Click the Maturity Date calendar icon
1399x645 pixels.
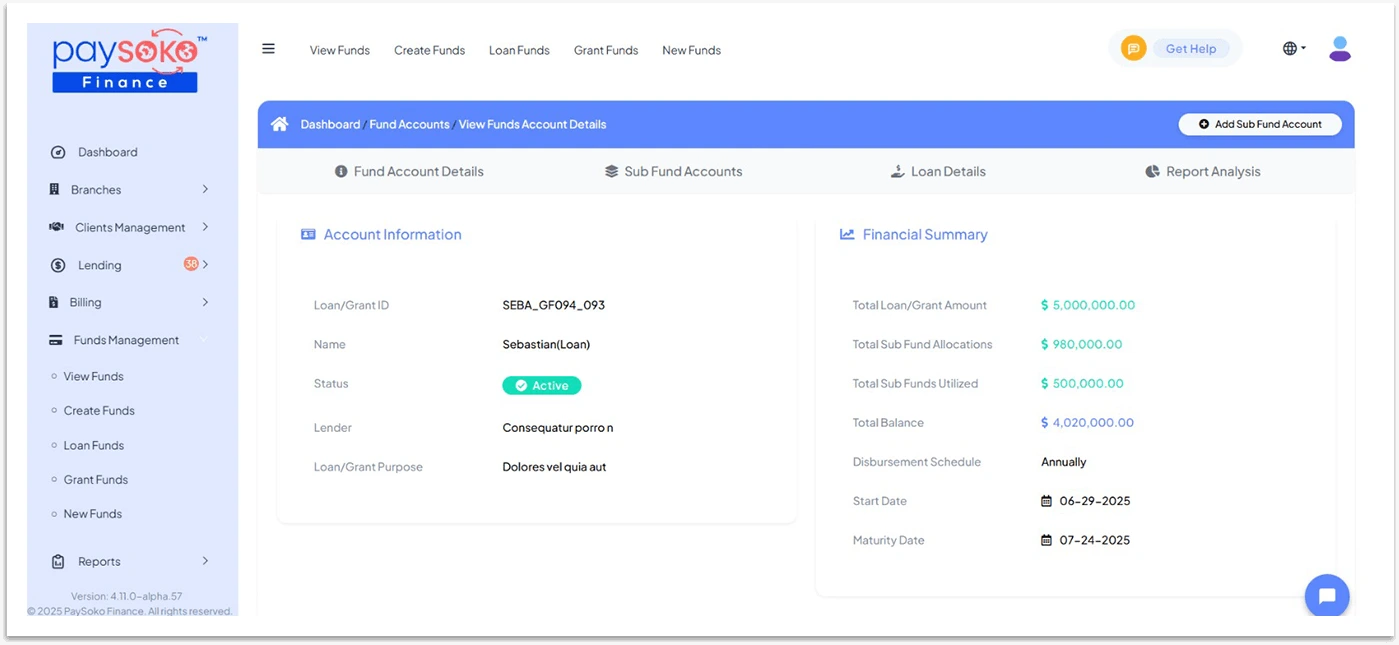tap(1047, 540)
